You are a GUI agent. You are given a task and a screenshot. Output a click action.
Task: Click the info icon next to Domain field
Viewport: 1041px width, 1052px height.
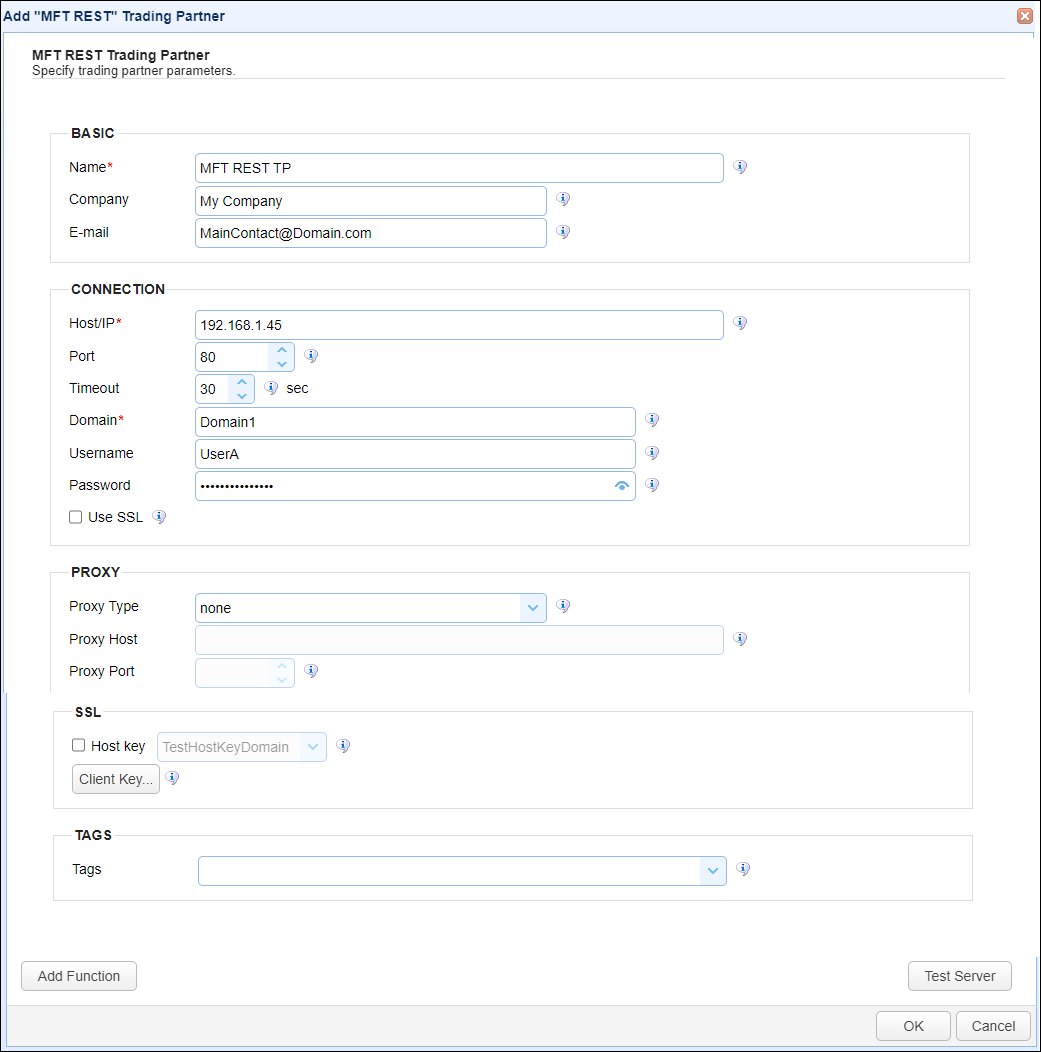652,421
